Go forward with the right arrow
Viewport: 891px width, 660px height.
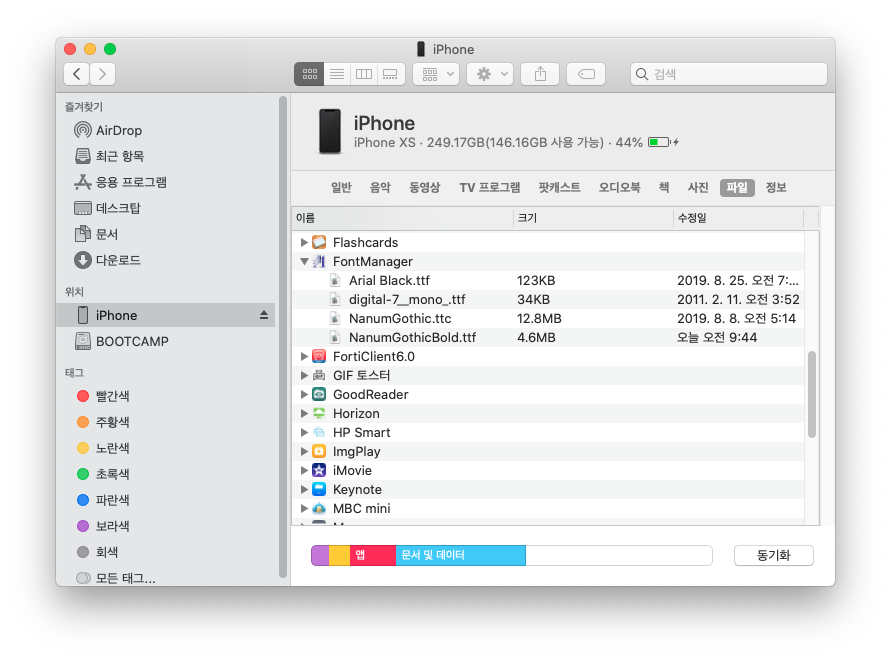[102, 74]
